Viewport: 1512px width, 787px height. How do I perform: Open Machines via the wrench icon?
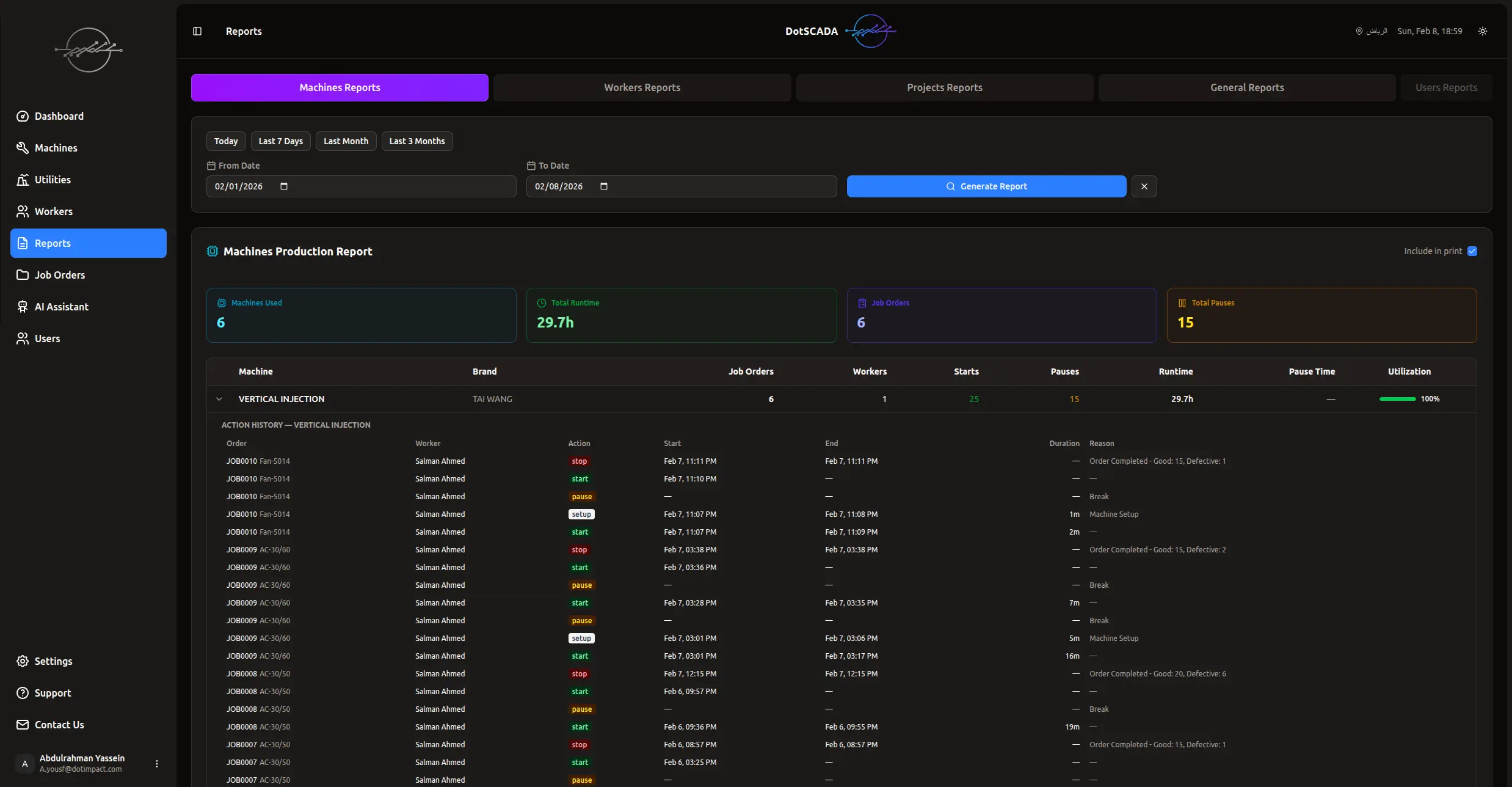[23, 148]
